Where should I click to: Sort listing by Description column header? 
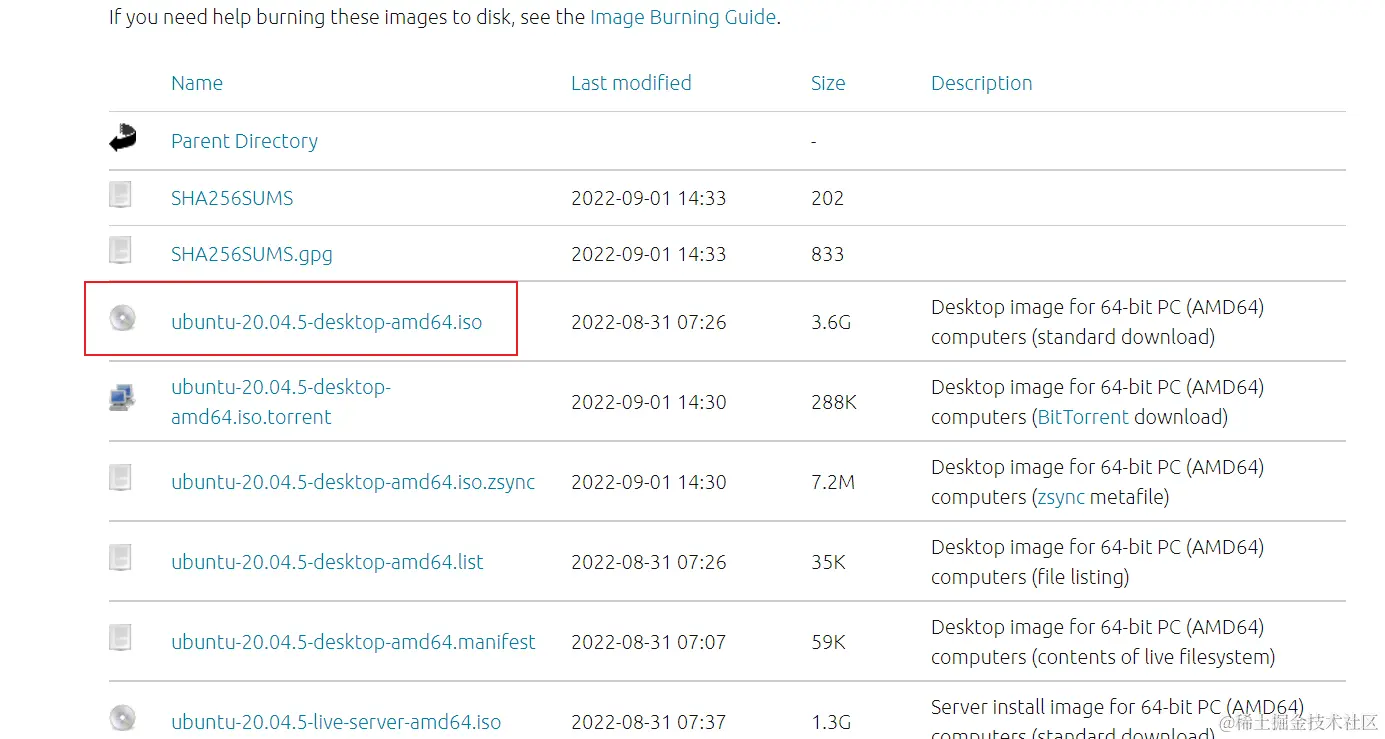pos(982,83)
